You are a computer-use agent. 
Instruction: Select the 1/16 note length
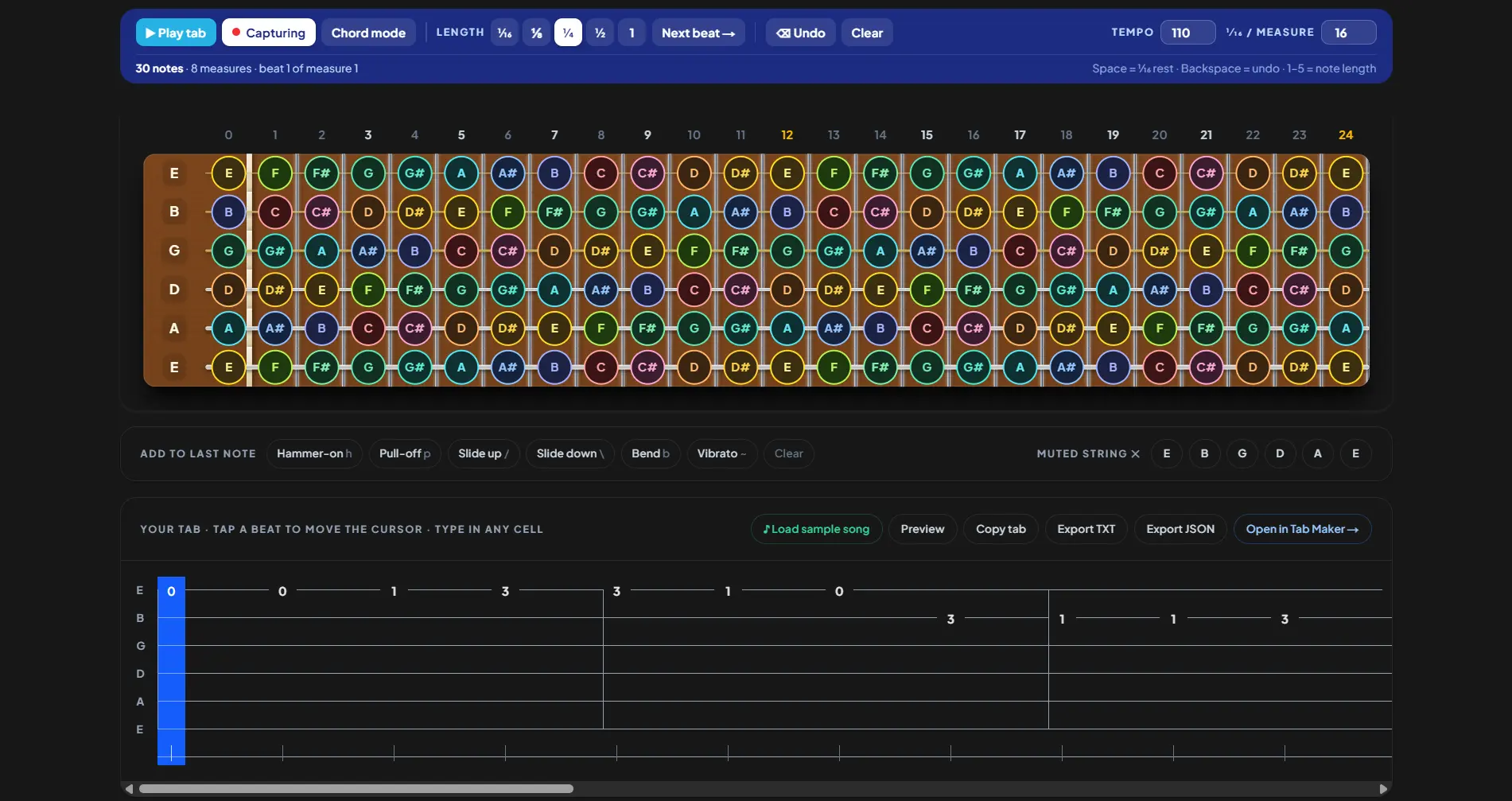[504, 33]
